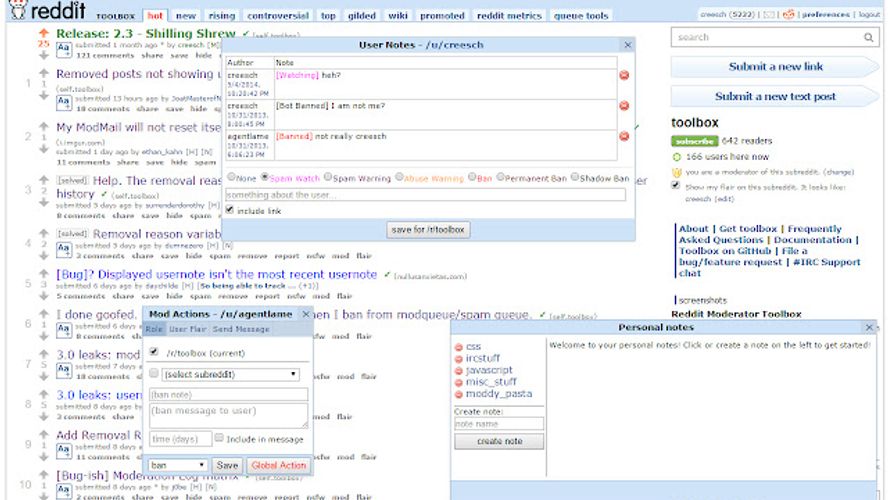Select the Ban radio button
The width and height of the screenshot is (888, 500).
pos(472,177)
